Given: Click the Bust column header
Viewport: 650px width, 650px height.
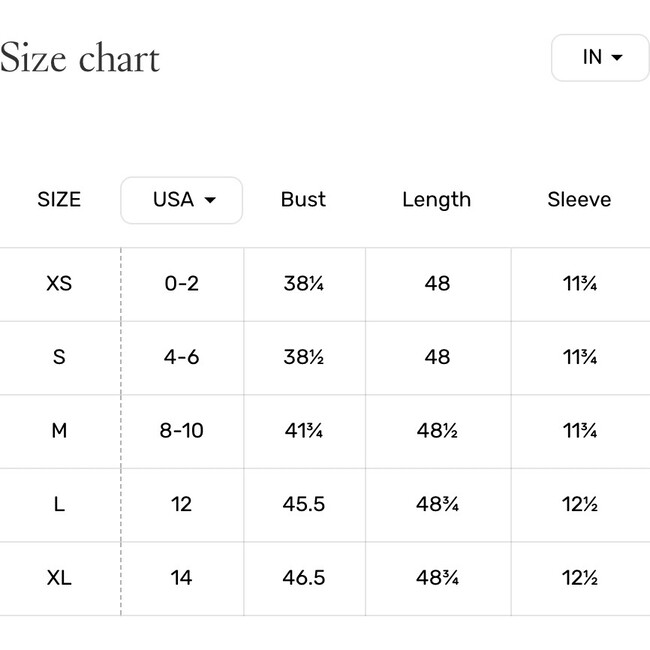Looking at the screenshot, I should 303,199.
